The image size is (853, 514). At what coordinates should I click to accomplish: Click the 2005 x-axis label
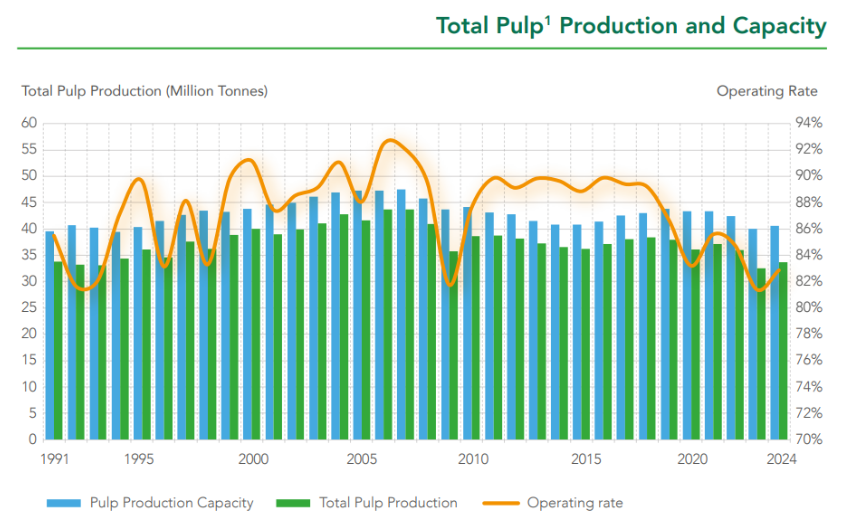coord(362,460)
